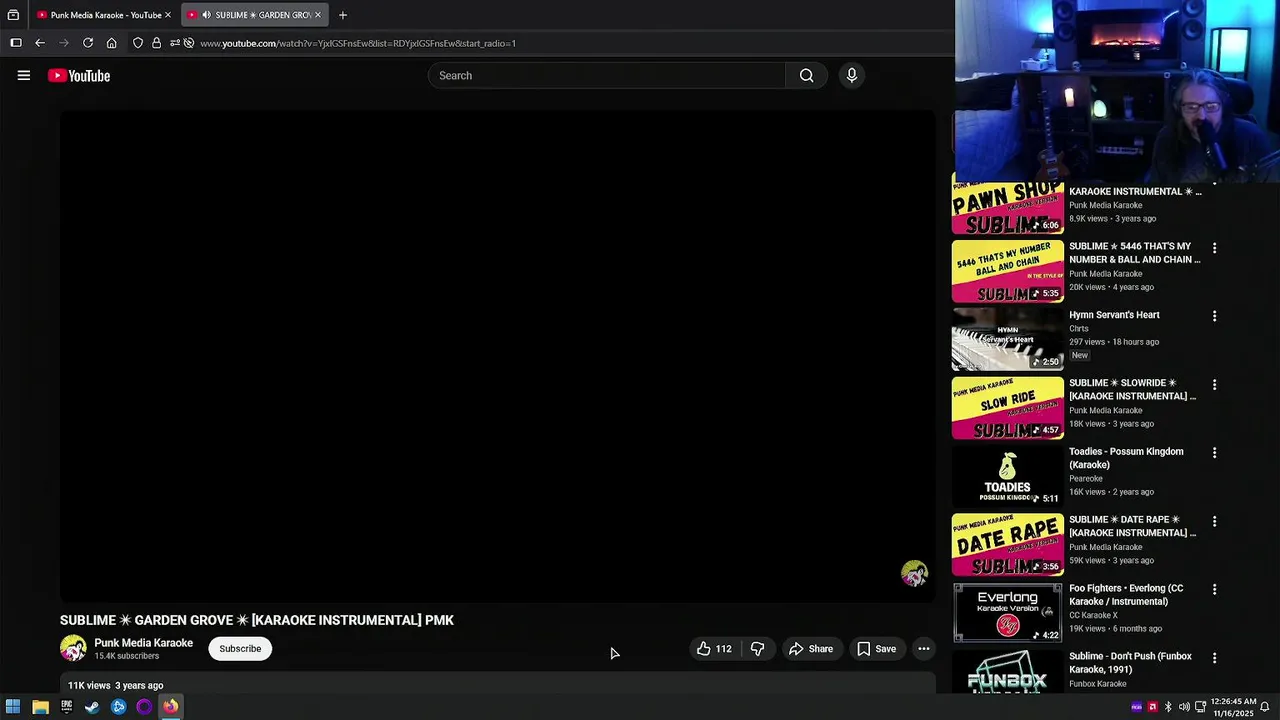Open Steam from taskbar
1280x720 pixels.
92,707
